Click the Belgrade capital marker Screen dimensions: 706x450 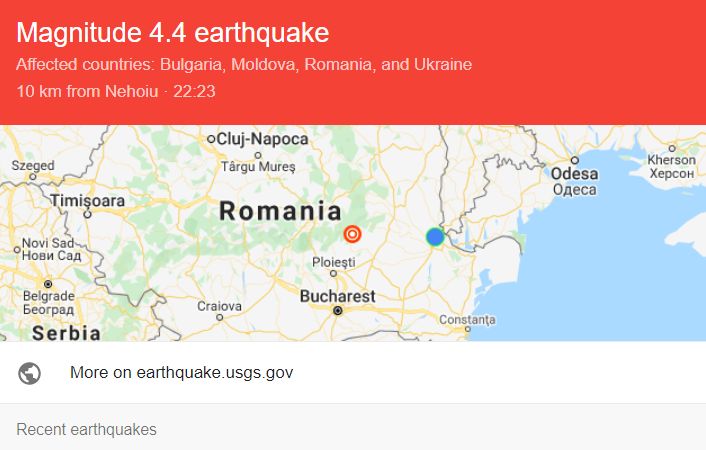pyautogui.click(x=48, y=284)
